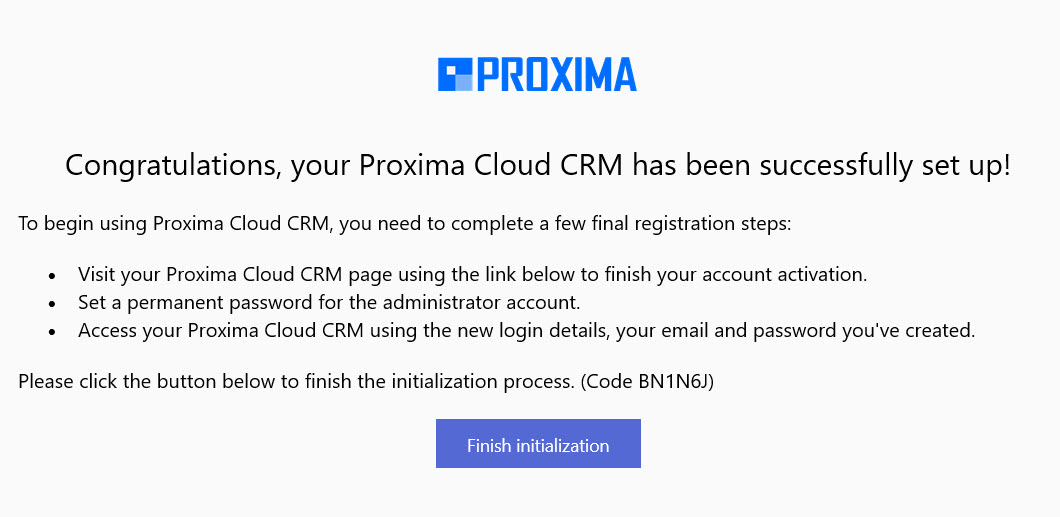
Task: Click the first bullet point dot
Action: (x=52, y=275)
